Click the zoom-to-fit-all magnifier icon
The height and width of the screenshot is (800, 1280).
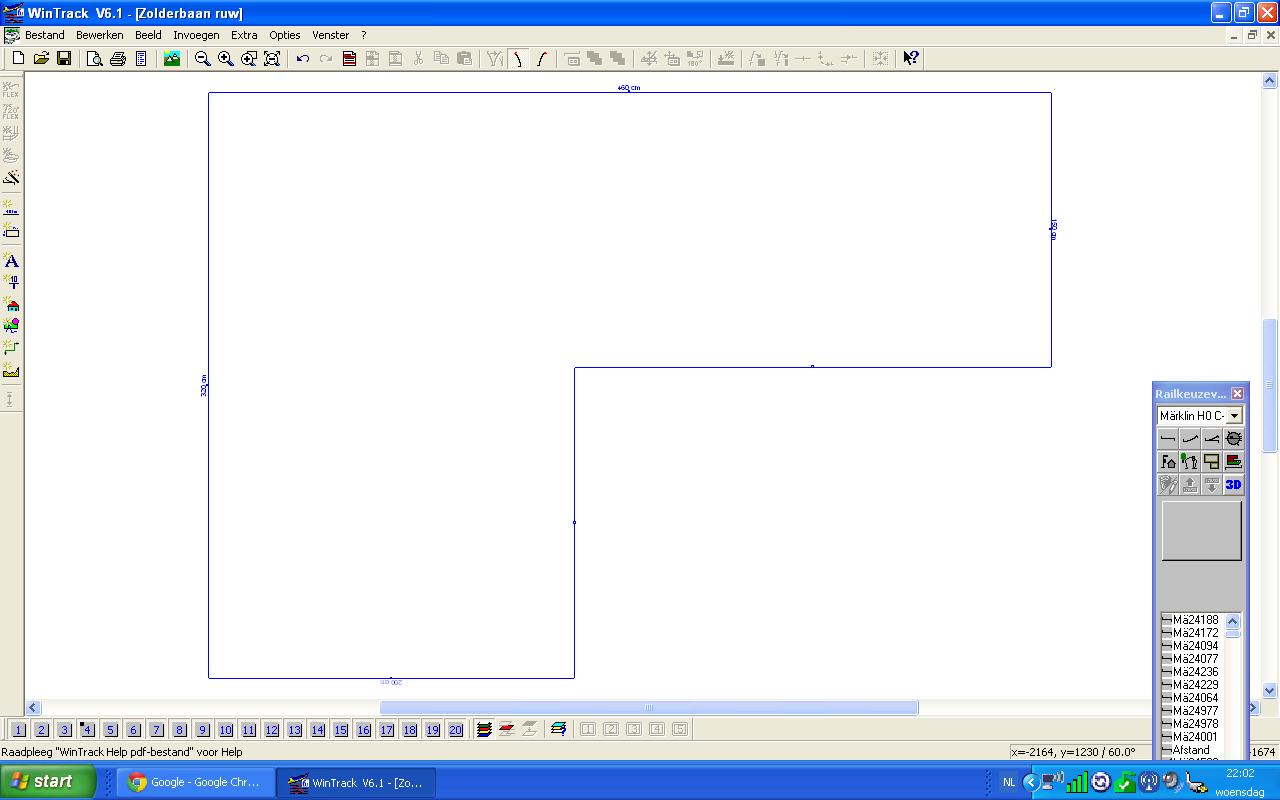[271, 59]
